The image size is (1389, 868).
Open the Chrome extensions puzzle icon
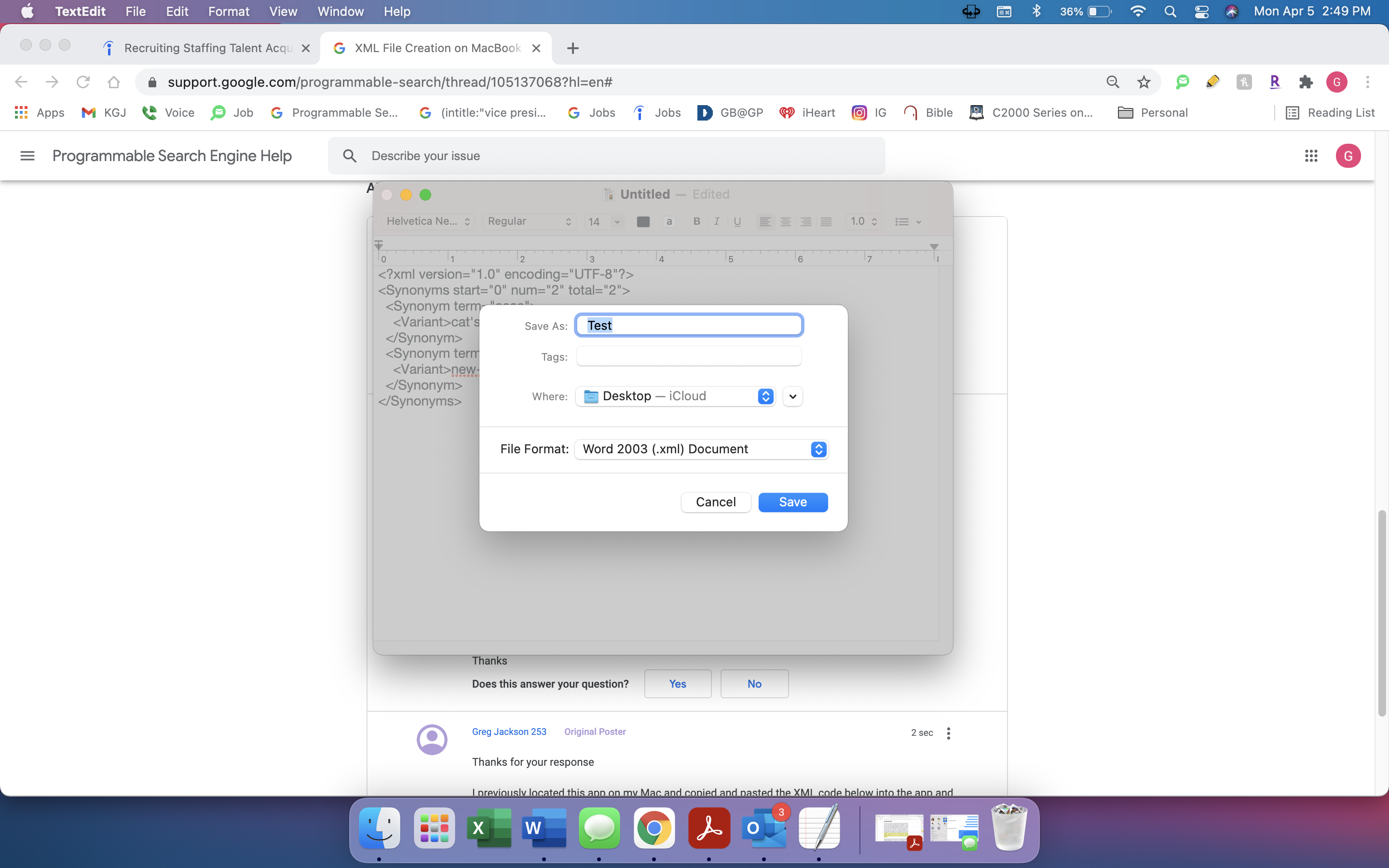pos(1306,82)
